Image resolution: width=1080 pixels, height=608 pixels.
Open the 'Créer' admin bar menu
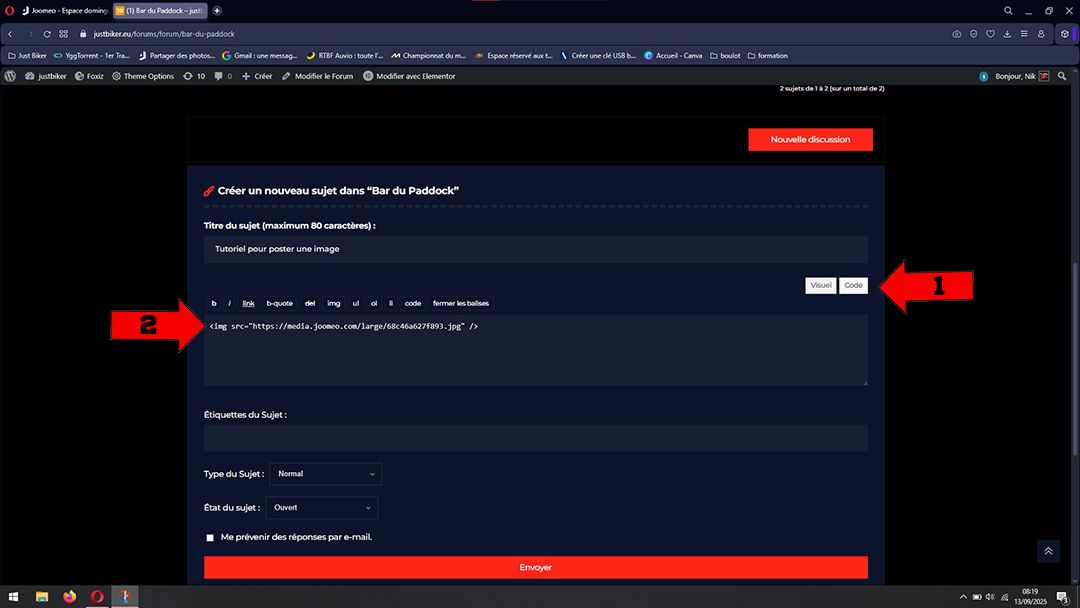(257, 76)
